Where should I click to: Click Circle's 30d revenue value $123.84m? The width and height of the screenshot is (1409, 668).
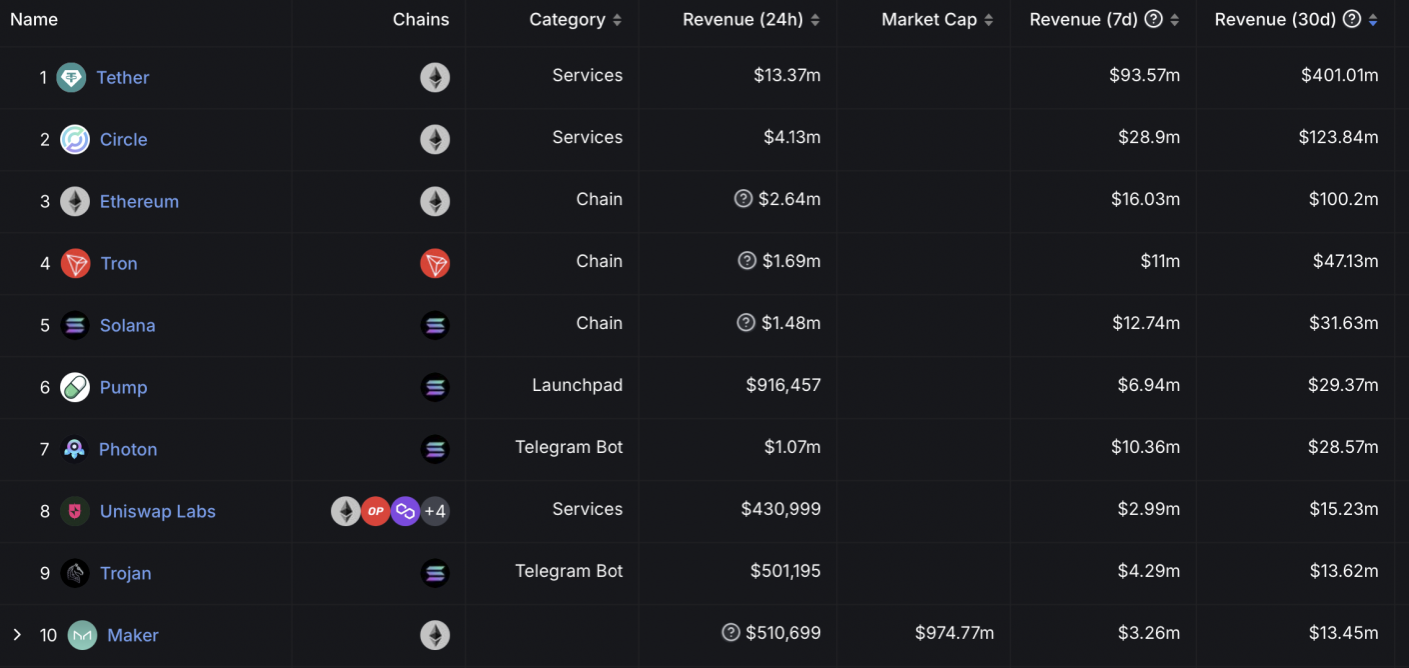[1339, 137]
